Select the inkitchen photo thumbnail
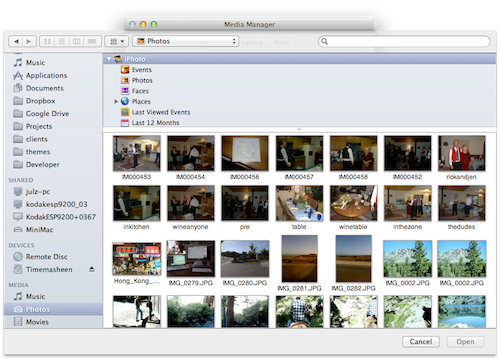The height and width of the screenshot is (360, 500). tap(137, 203)
